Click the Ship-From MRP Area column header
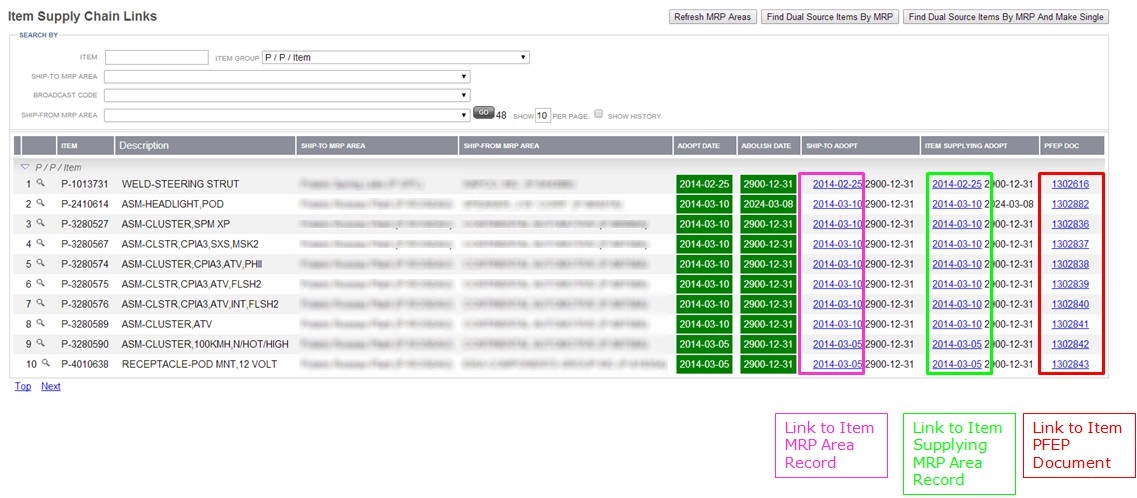The height and width of the screenshot is (498, 1137). click(565, 146)
